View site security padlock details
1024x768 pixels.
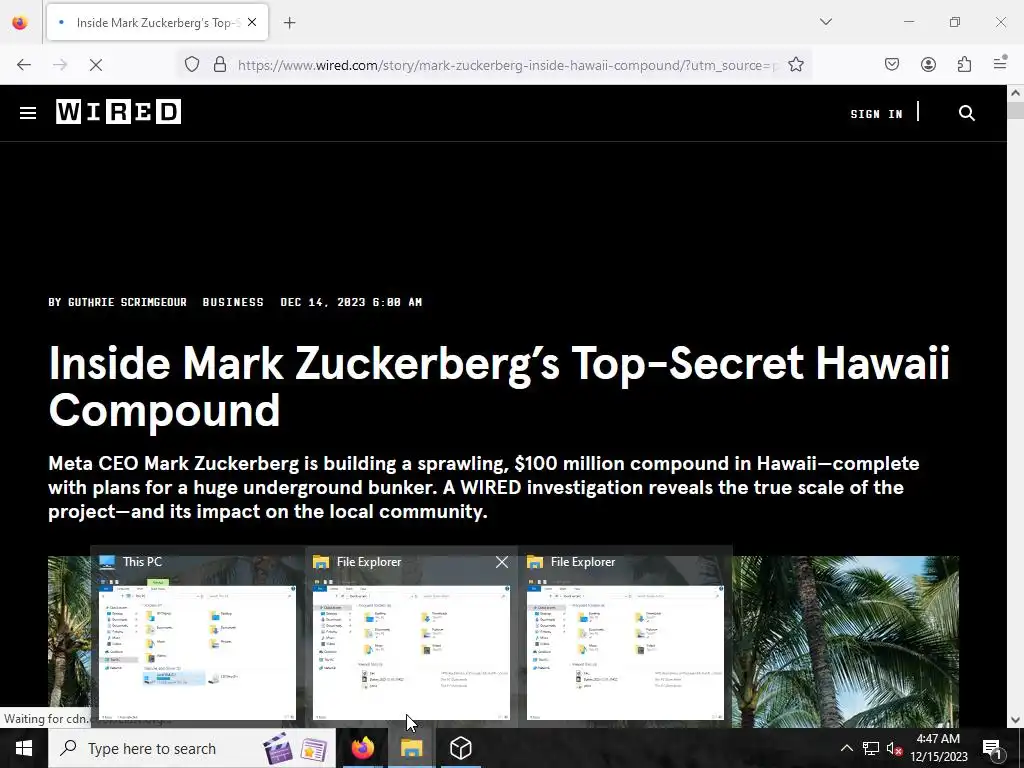(220, 65)
